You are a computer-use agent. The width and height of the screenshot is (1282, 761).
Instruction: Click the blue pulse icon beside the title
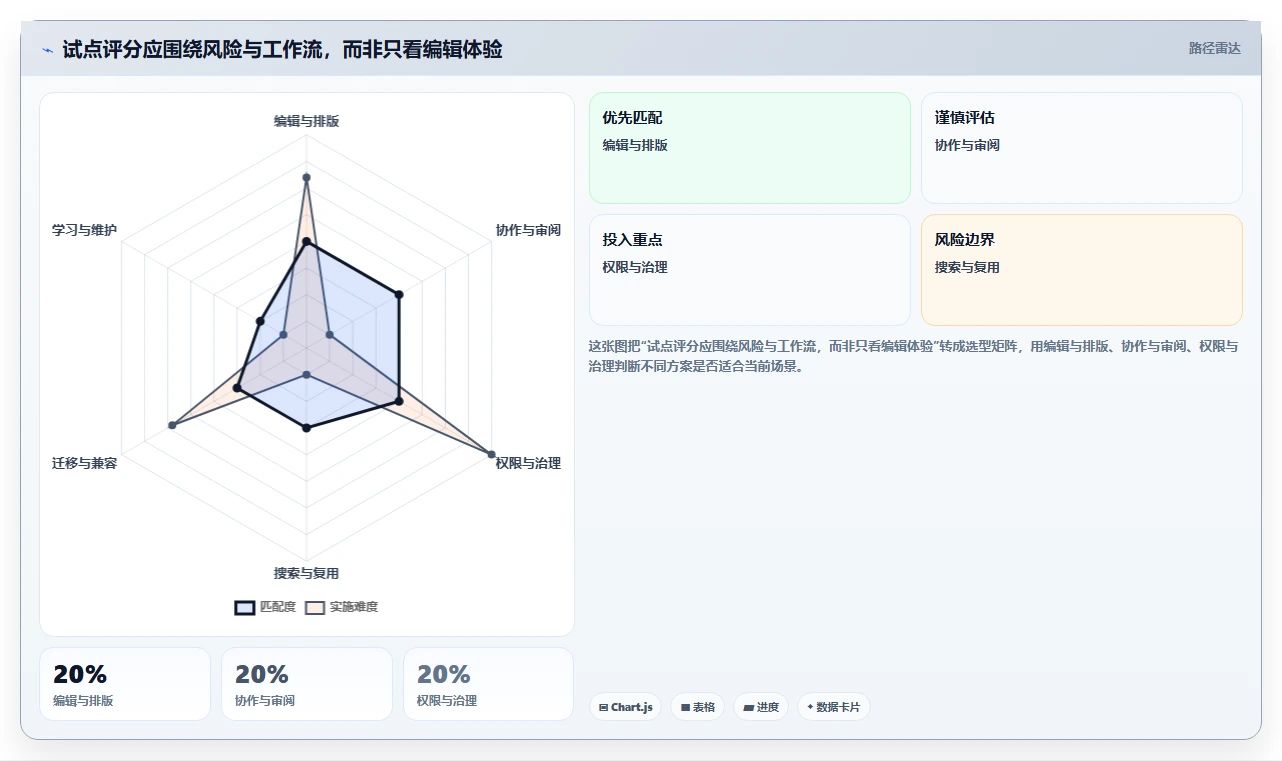pyautogui.click(x=48, y=49)
